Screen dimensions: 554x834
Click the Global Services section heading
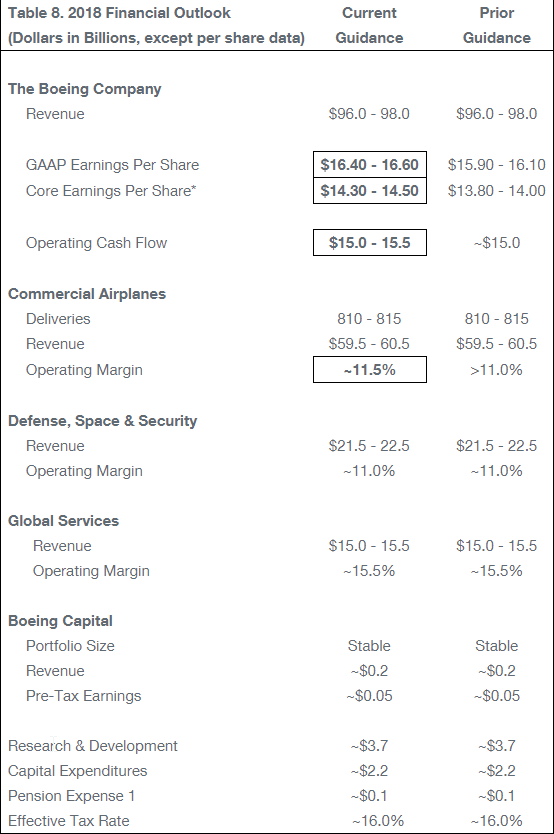pos(63,521)
